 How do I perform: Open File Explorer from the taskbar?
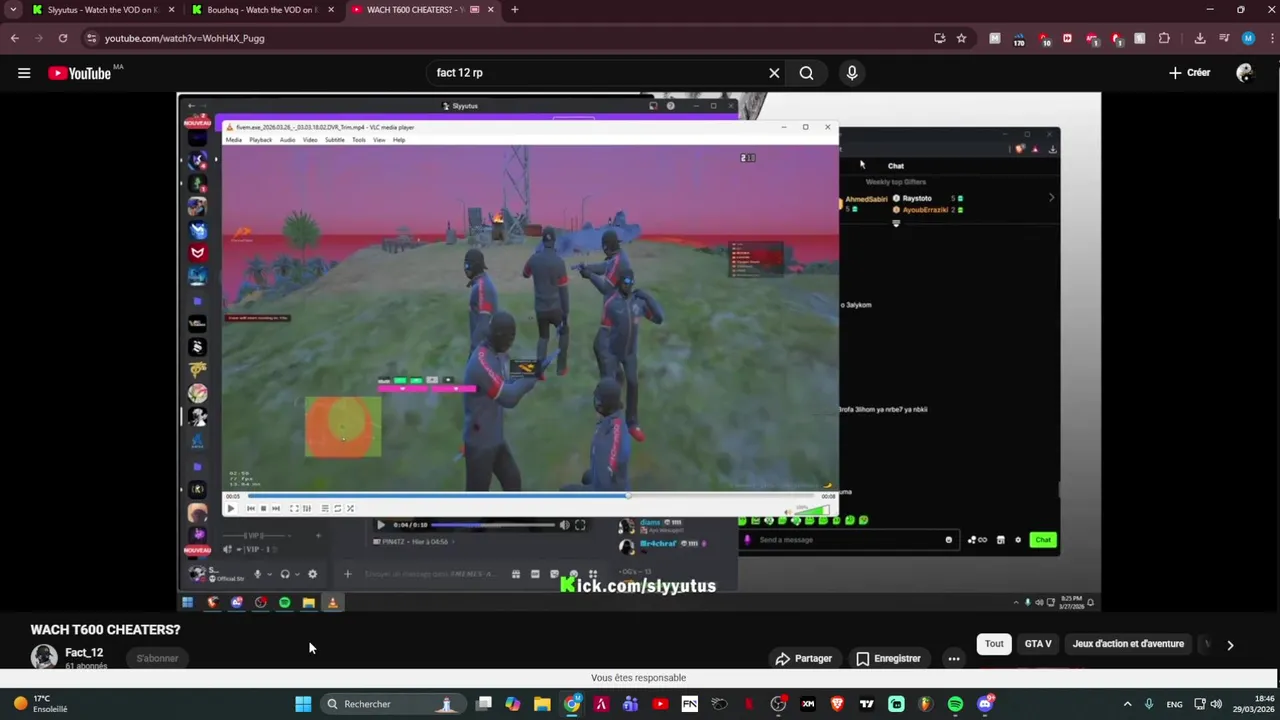542,704
